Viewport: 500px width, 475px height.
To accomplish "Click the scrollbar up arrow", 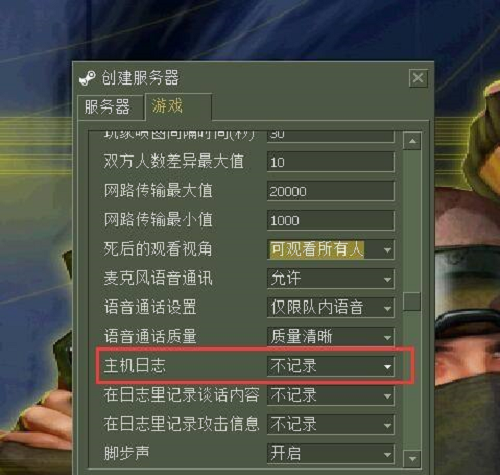I will tap(412, 141).
